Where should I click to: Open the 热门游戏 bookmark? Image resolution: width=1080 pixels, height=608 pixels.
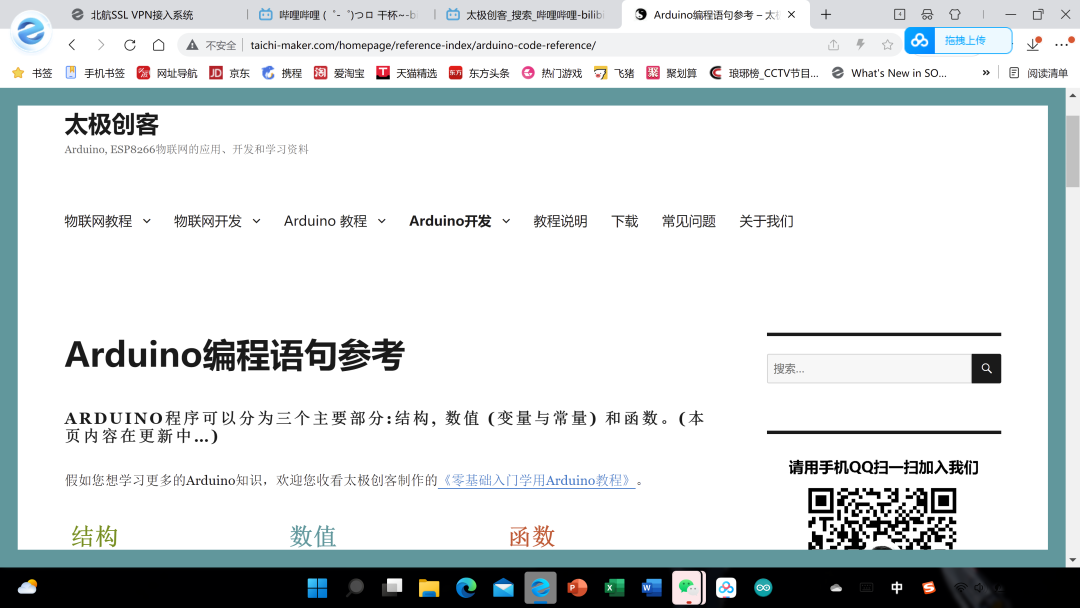tap(552, 73)
